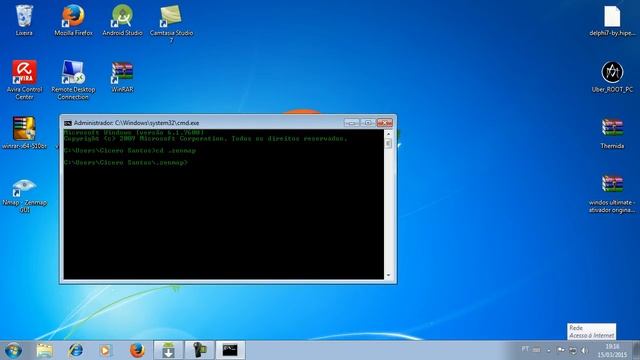The image size is (640, 360).
Task: Launch Internet Explorer from the taskbar
Action: pyautogui.click(x=76, y=350)
